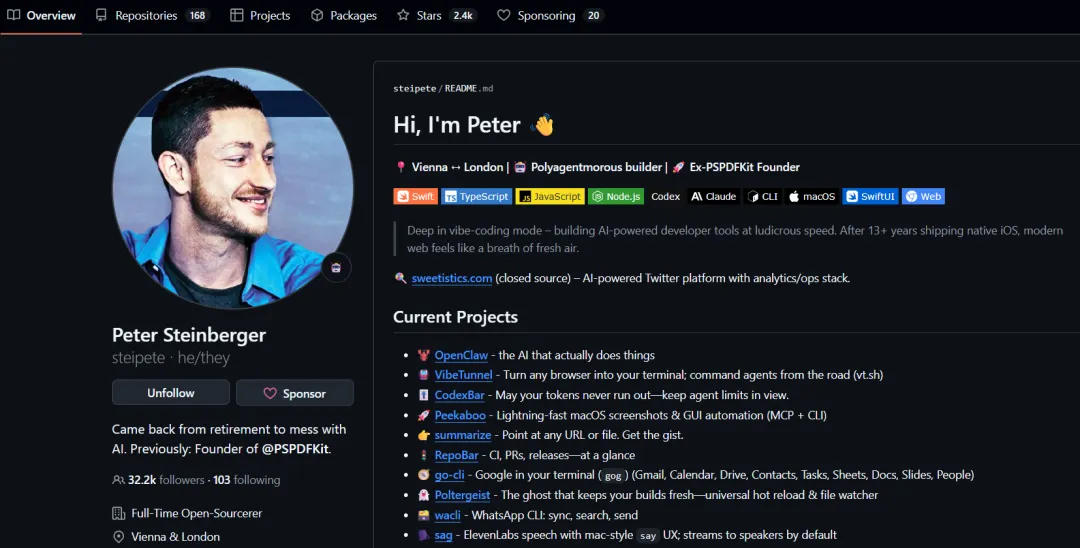This screenshot has width=1080, height=548.
Task: Click the star icon beside Stars
Action: 403,15
